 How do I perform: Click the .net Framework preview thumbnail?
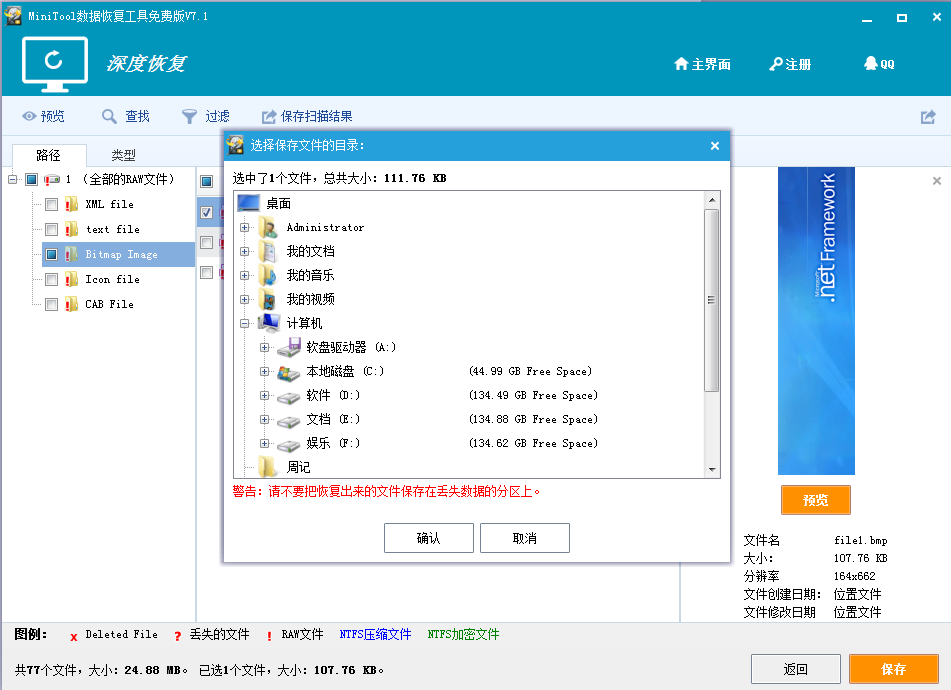click(816, 321)
